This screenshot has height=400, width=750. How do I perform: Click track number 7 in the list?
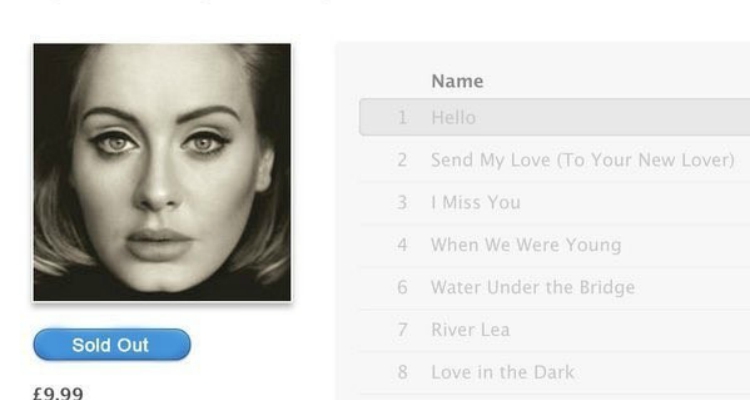(x=402, y=330)
